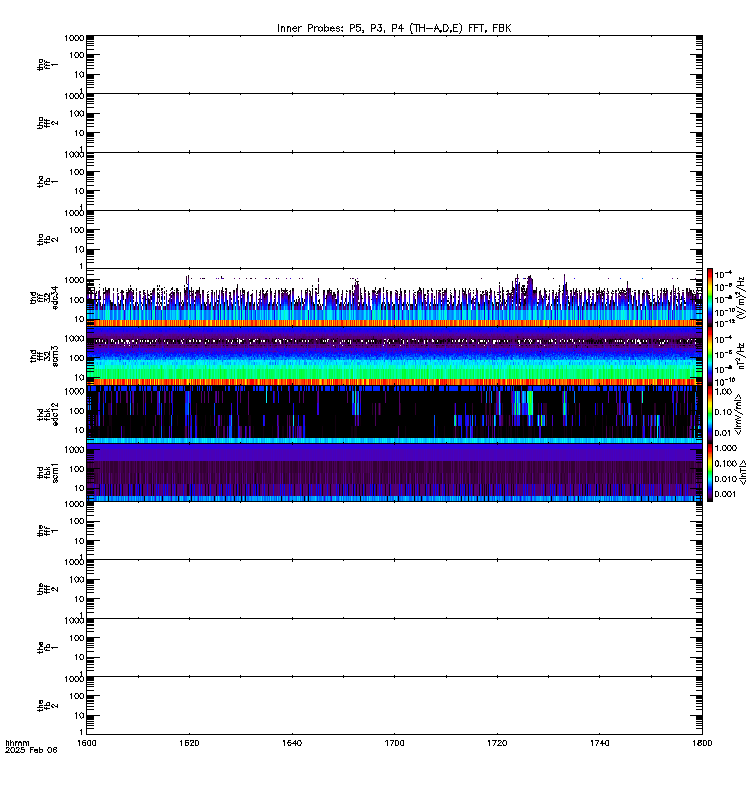Click the 'tha fb 1' panel label
This screenshot has height=800, width=750.
[x=47, y=181]
